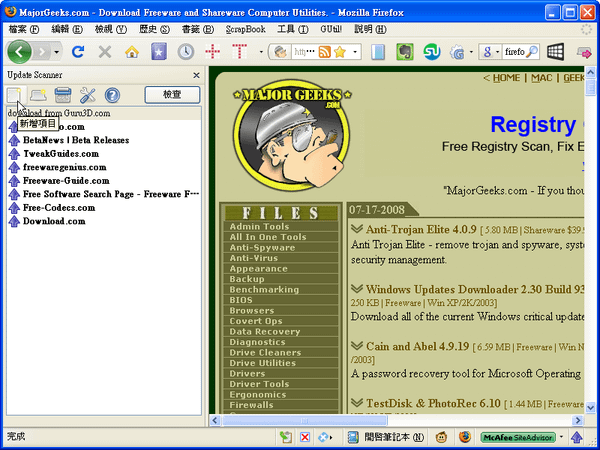Close the Update Scanner sidebar
The width and height of the screenshot is (600, 450).
[196, 75]
